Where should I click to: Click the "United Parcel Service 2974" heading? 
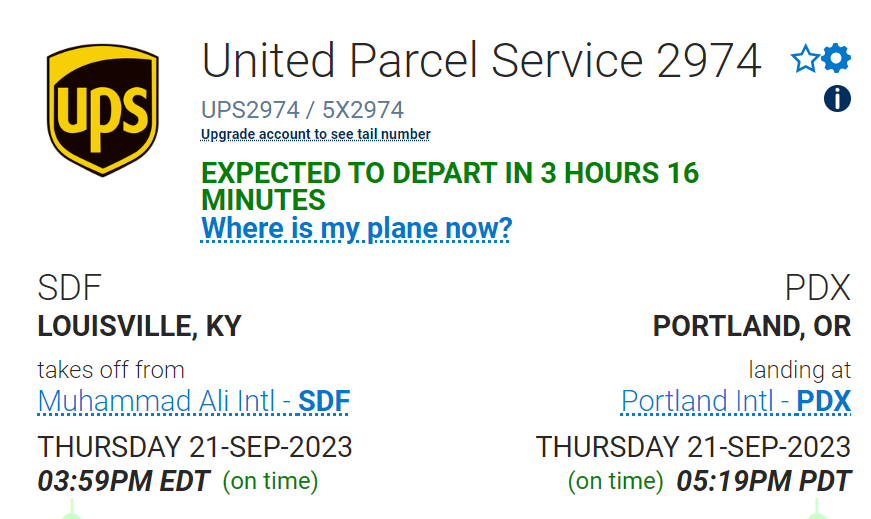(481, 61)
